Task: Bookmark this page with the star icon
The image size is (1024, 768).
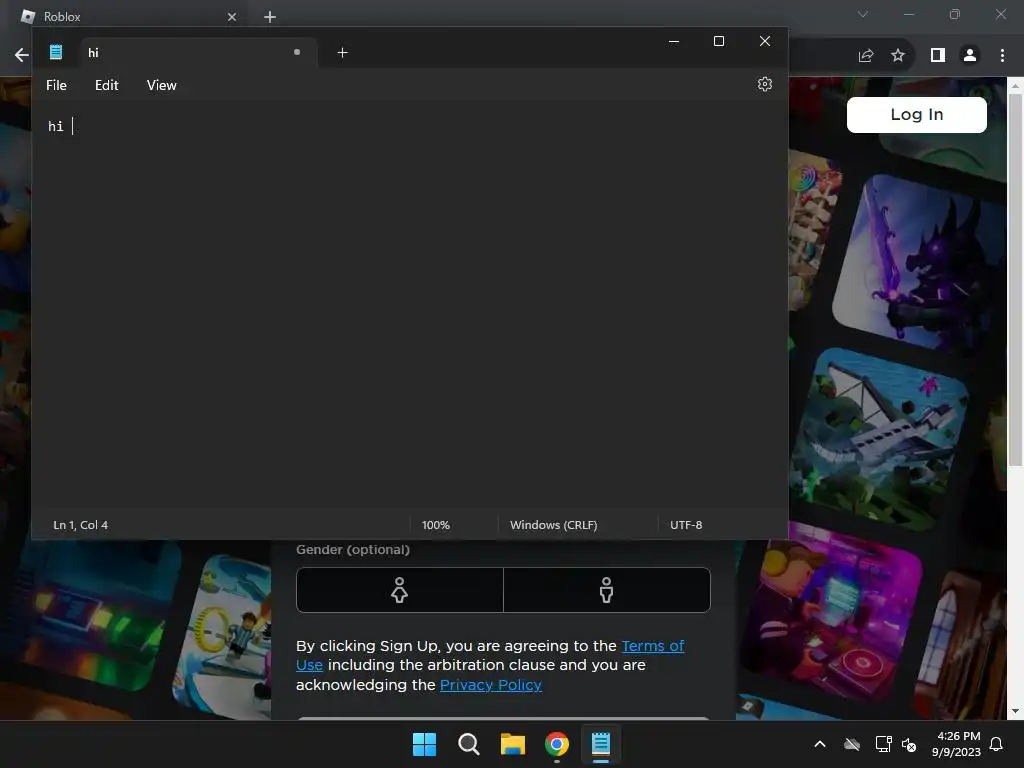Action: (898, 56)
